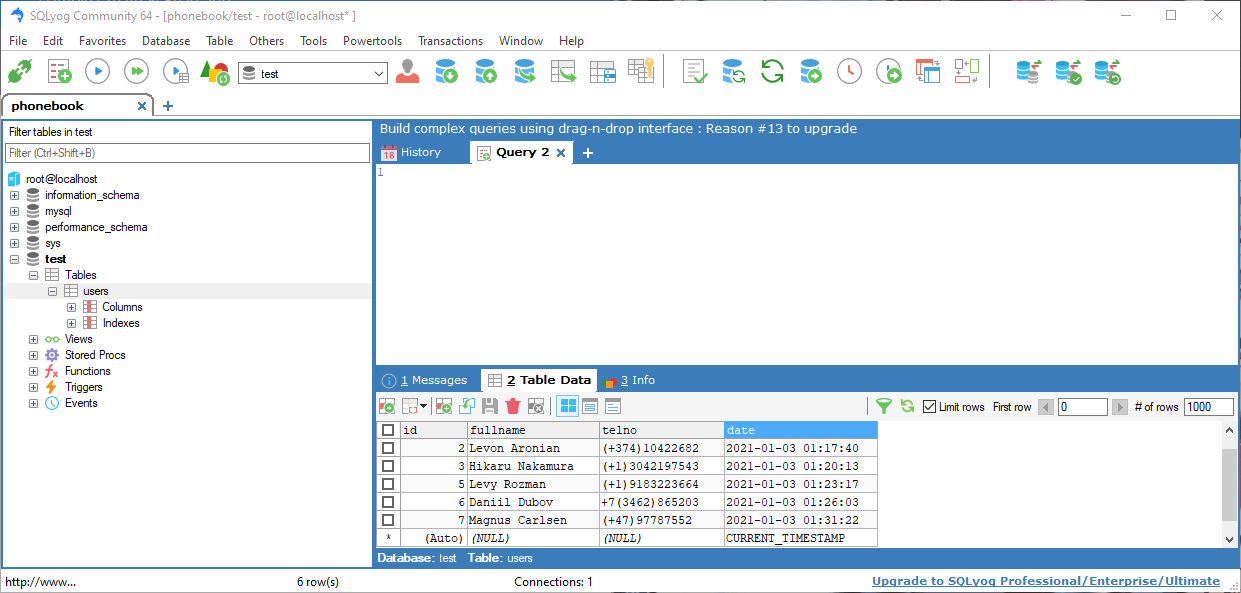
Task: Click the Format Query shapes icon
Action: (x=215, y=72)
